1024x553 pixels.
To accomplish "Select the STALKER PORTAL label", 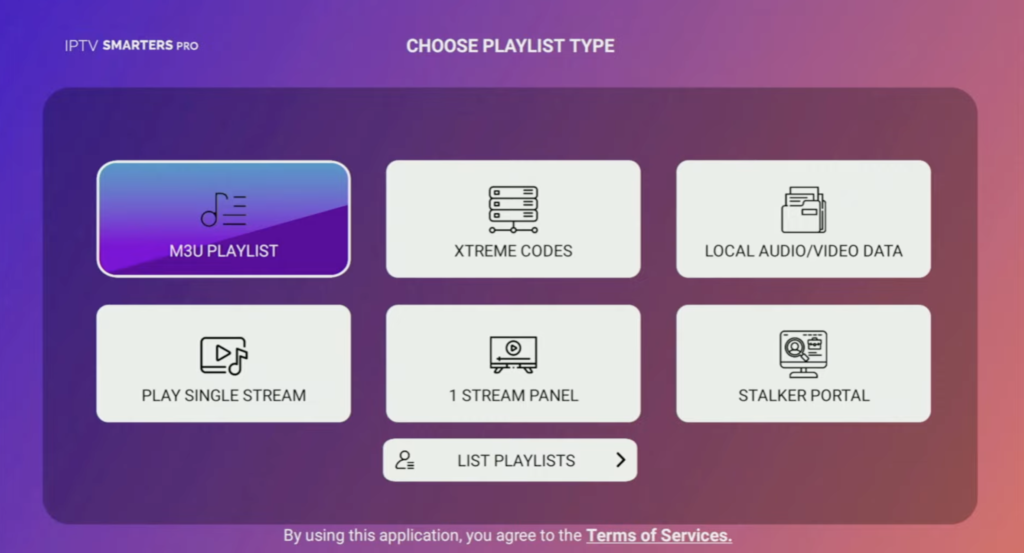I will pos(803,395).
